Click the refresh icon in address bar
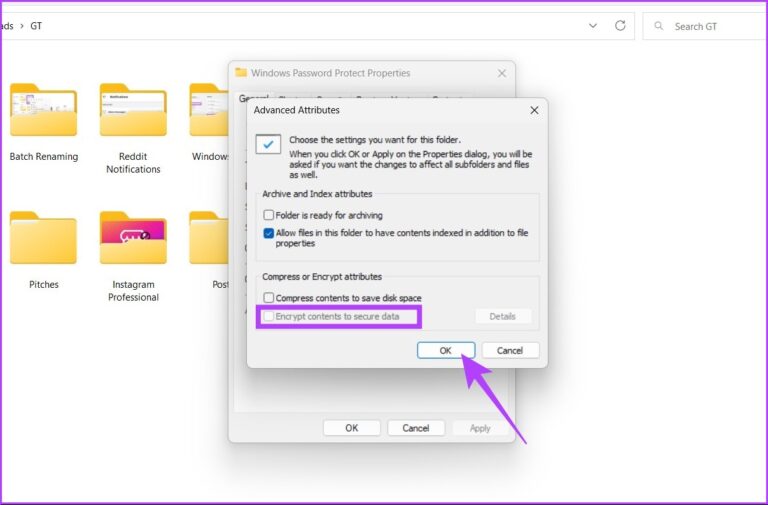The height and width of the screenshot is (505, 768). [x=620, y=26]
